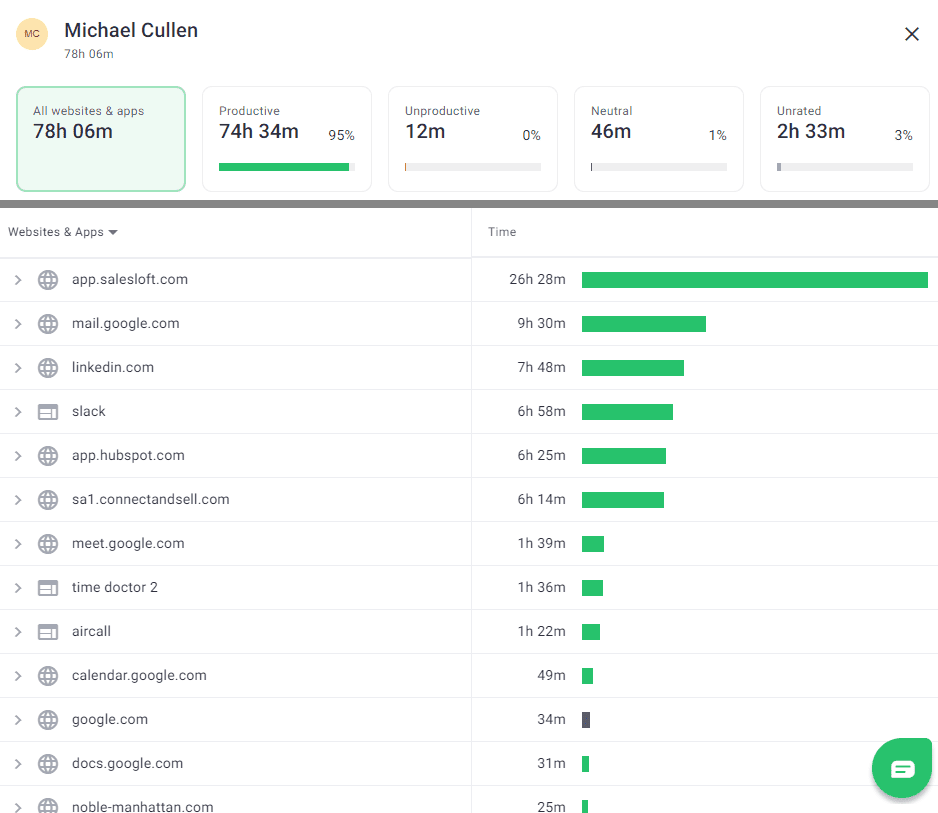Click the app icon next to time doctor 2

point(48,587)
